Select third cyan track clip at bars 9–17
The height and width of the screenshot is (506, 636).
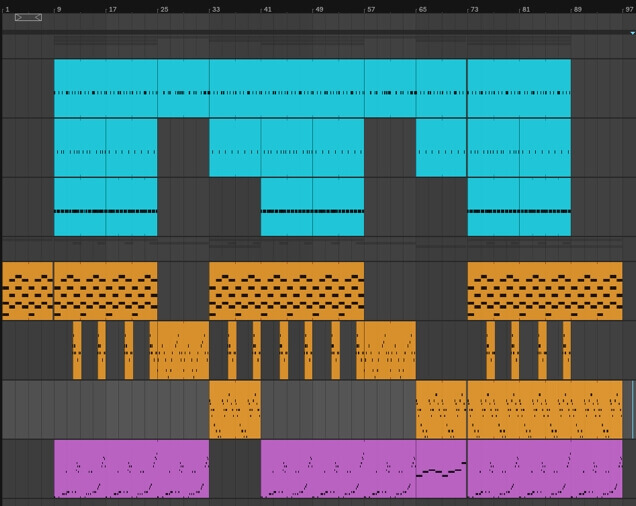(x=80, y=207)
